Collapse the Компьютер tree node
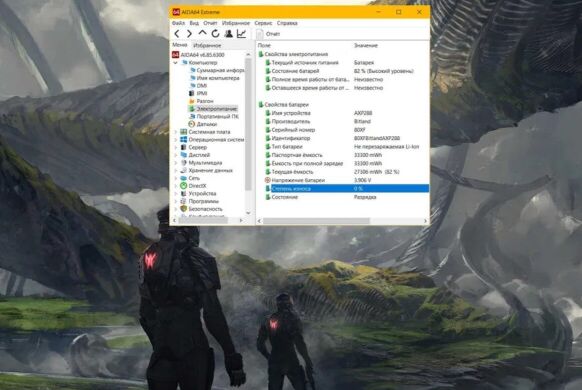The width and height of the screenshot is (582, 390). click(176, 63)
